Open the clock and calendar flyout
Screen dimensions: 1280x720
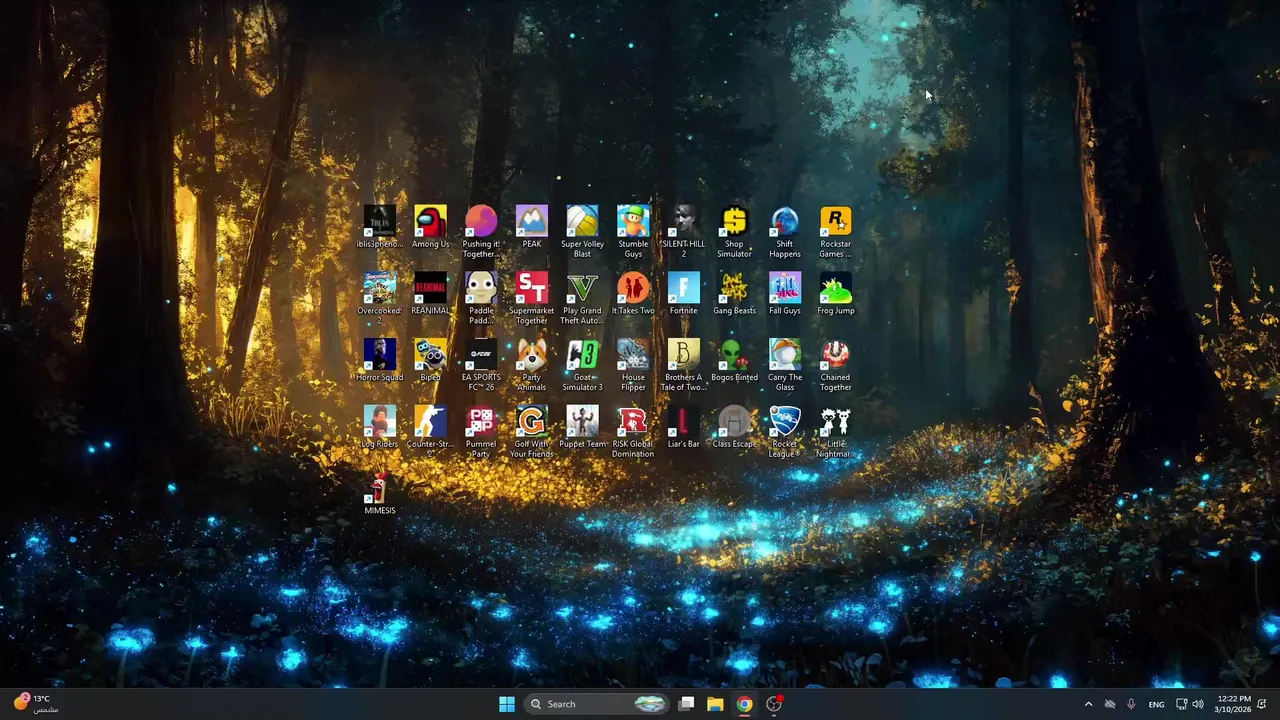pos(1234,704)
